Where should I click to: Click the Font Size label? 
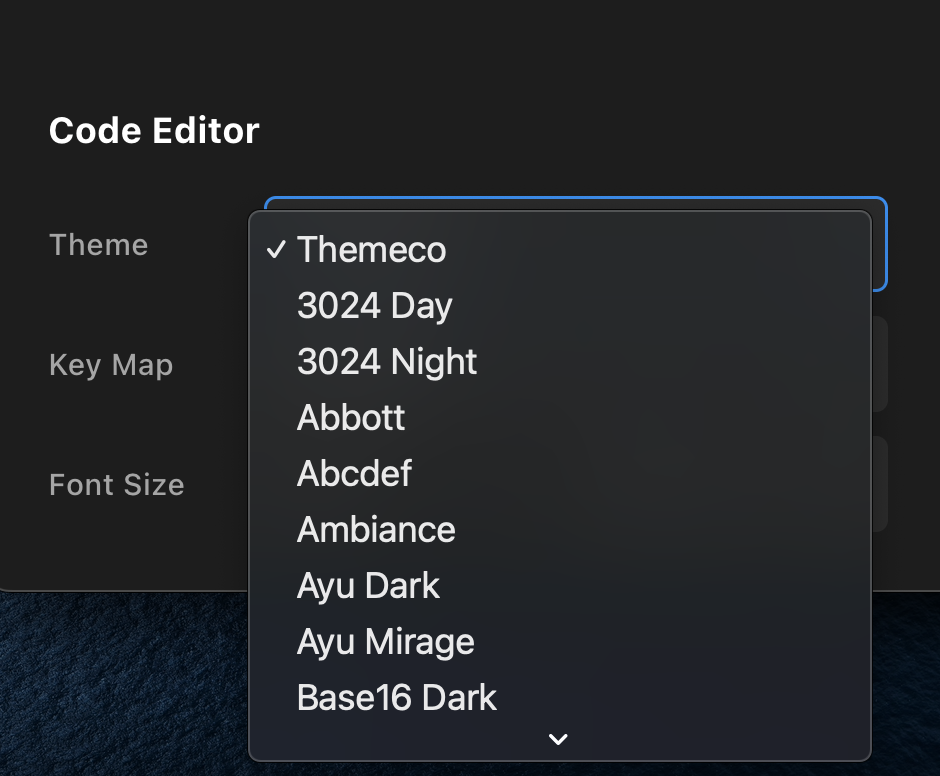tap(116, 484)
